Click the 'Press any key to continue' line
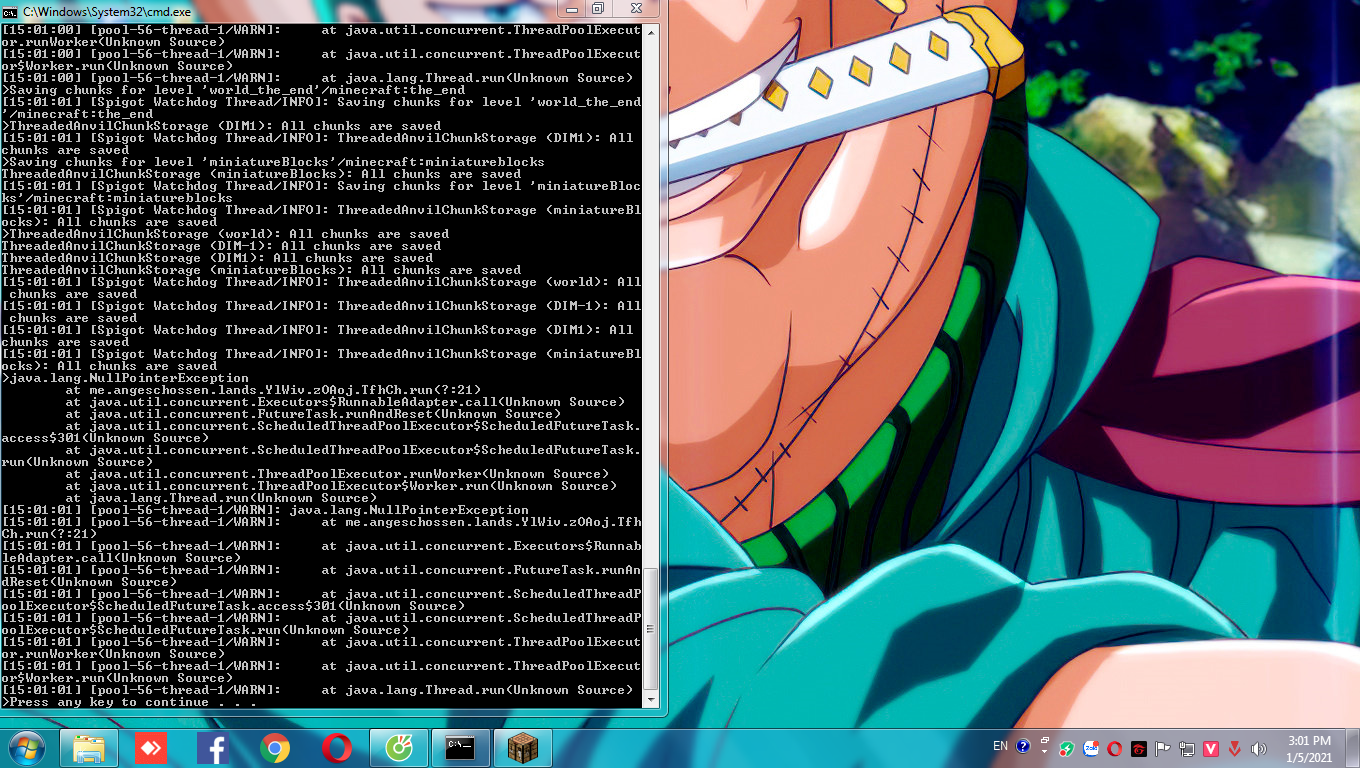 pos(129,702)
